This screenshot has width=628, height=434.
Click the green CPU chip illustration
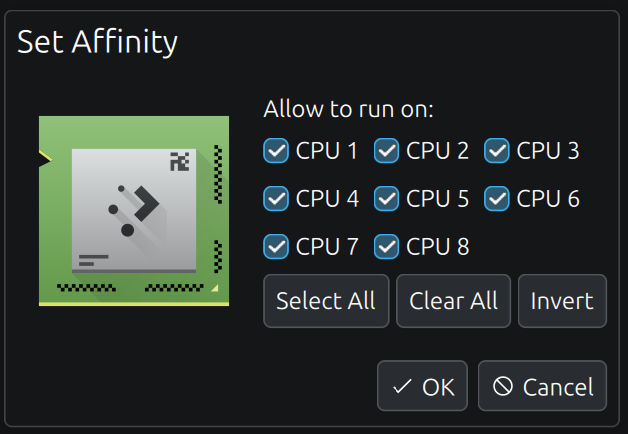coord(134,211)
